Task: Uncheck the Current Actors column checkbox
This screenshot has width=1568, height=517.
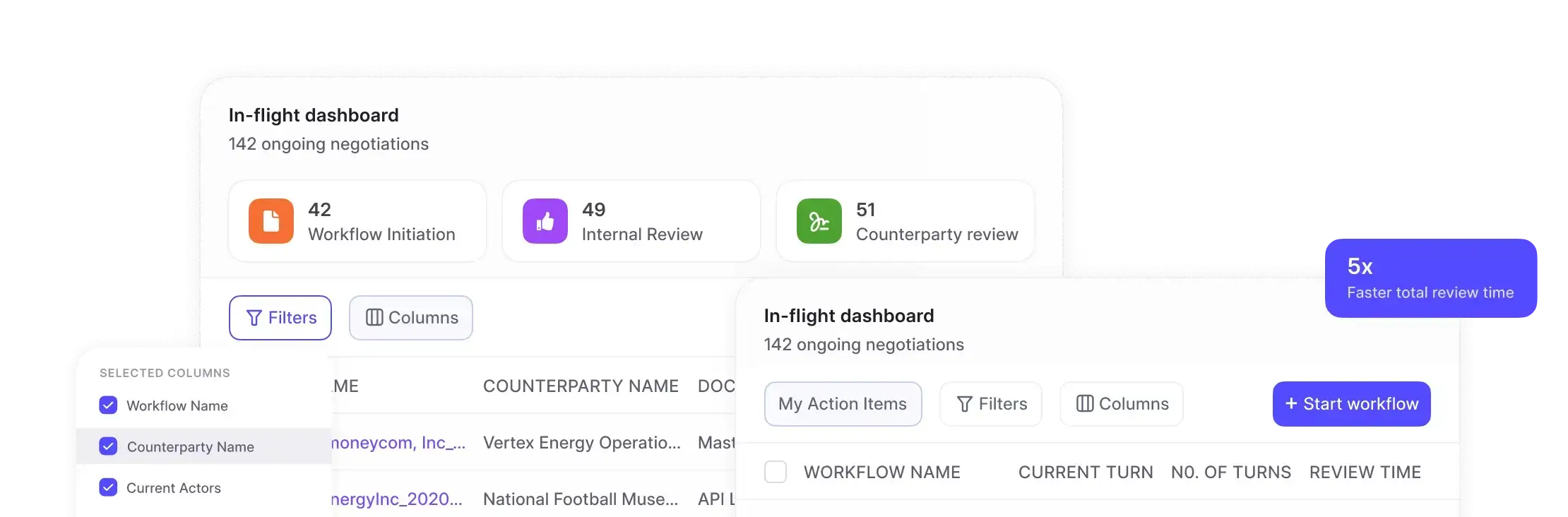Action: pyautogui.click(x=108, y=487)
